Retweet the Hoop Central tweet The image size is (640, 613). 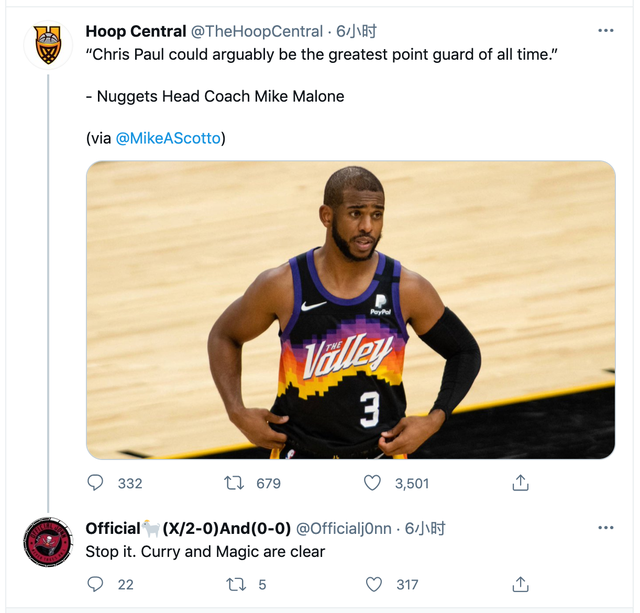[x=234, y=483]
